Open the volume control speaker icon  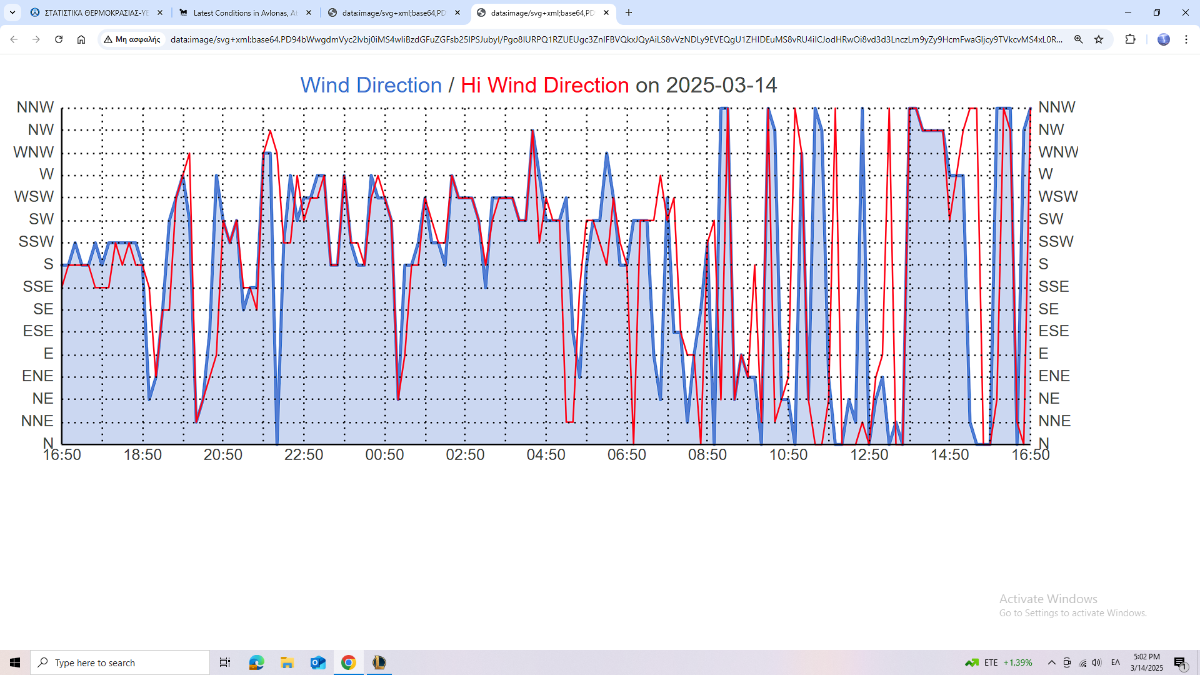coord(1097,662)
